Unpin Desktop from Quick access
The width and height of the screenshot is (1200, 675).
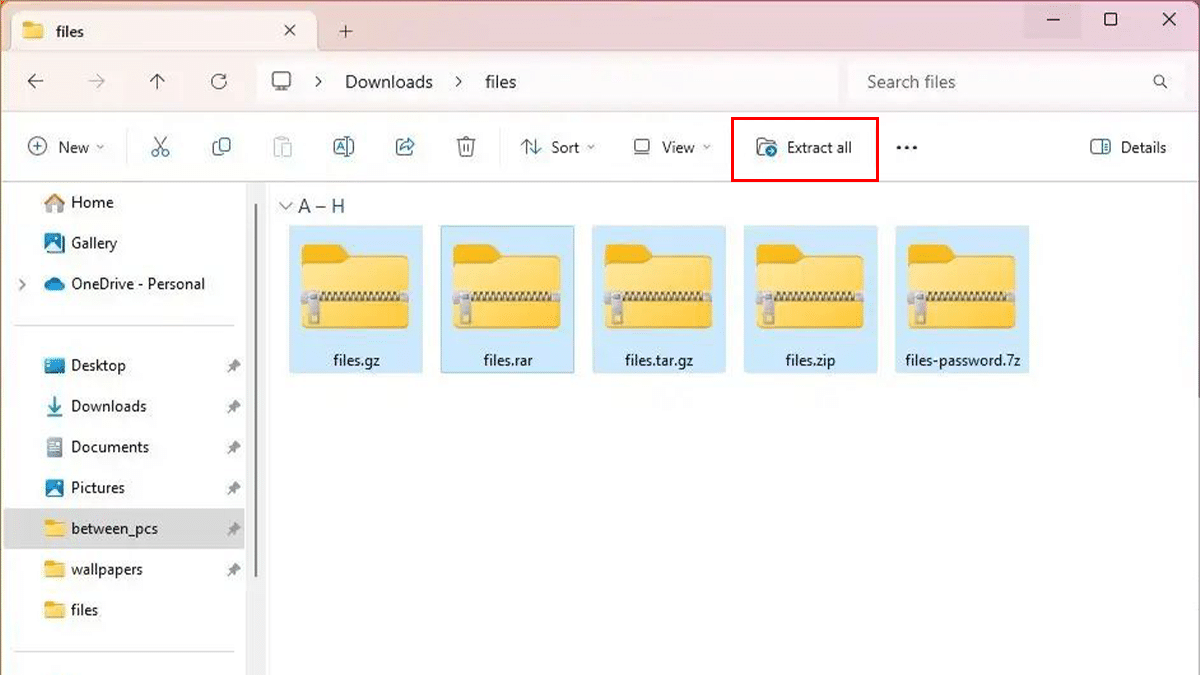pos(232,365)
